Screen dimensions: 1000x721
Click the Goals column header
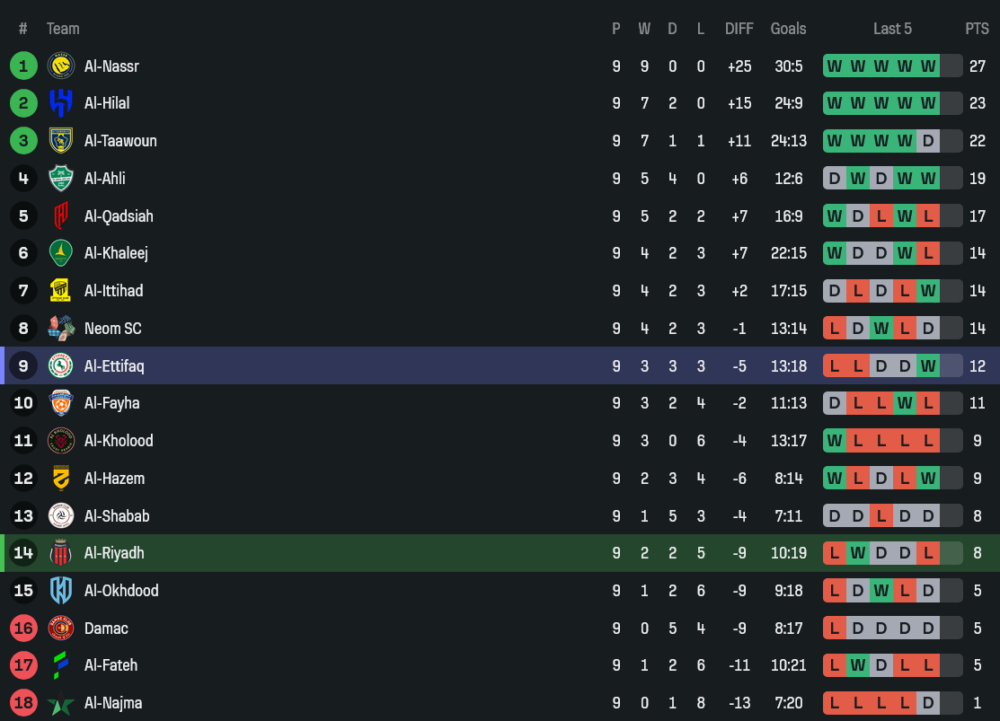pos(788,29)
